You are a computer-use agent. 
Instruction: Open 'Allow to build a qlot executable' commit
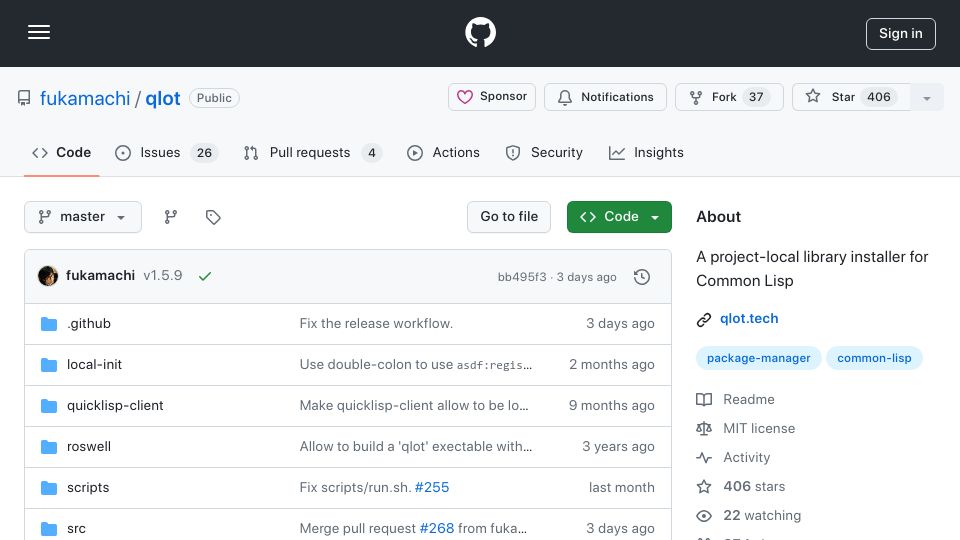(416, 446)
